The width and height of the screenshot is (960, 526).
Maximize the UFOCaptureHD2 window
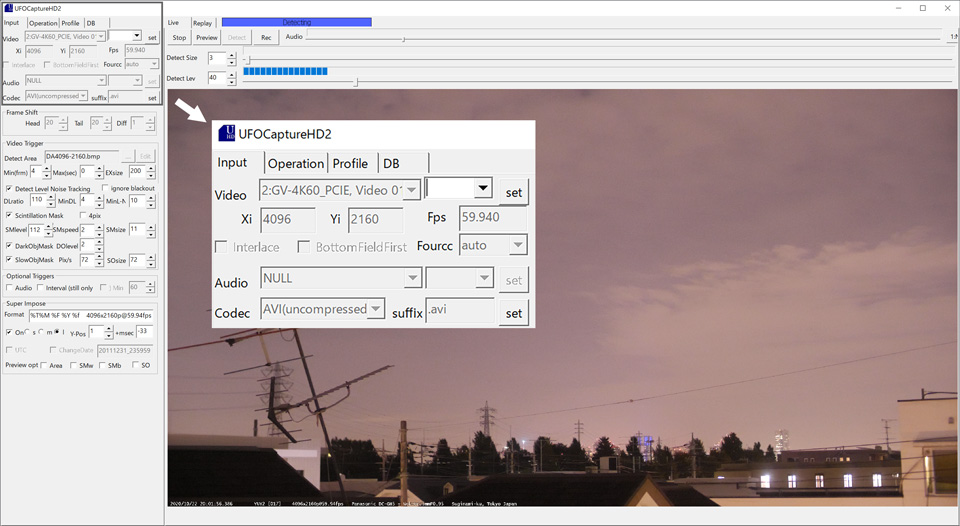tap(923, 8)
